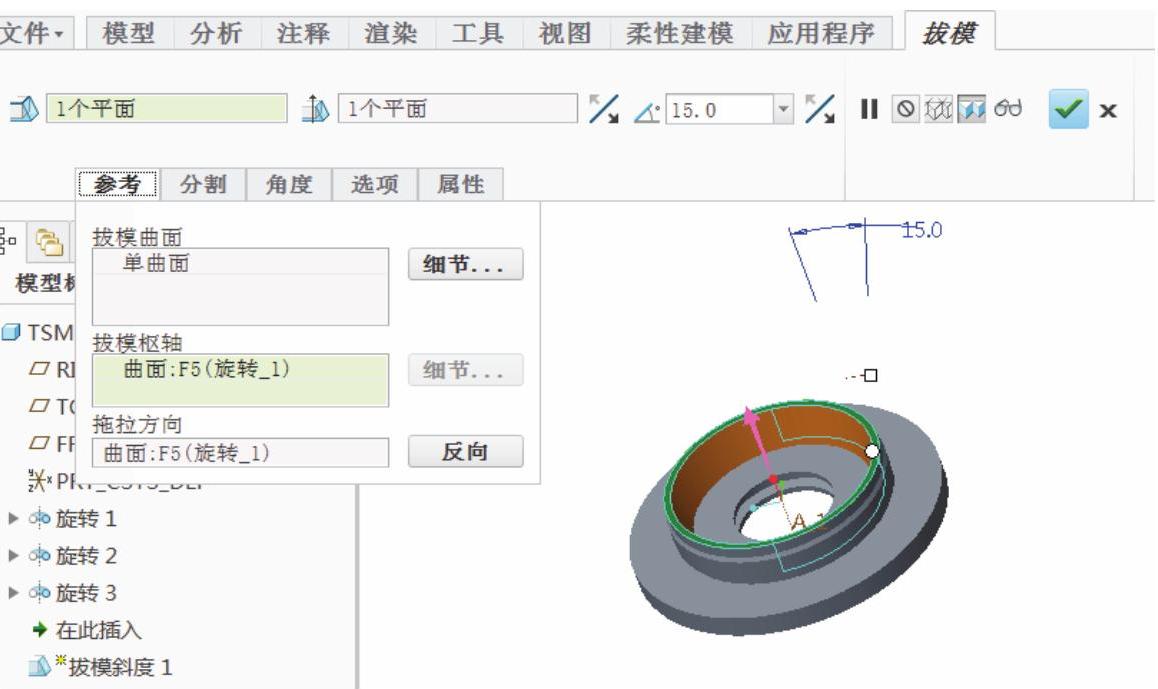Open the 参考 panel tab
Viewport: 1158px width, 689px height.
tap(117, 184)
